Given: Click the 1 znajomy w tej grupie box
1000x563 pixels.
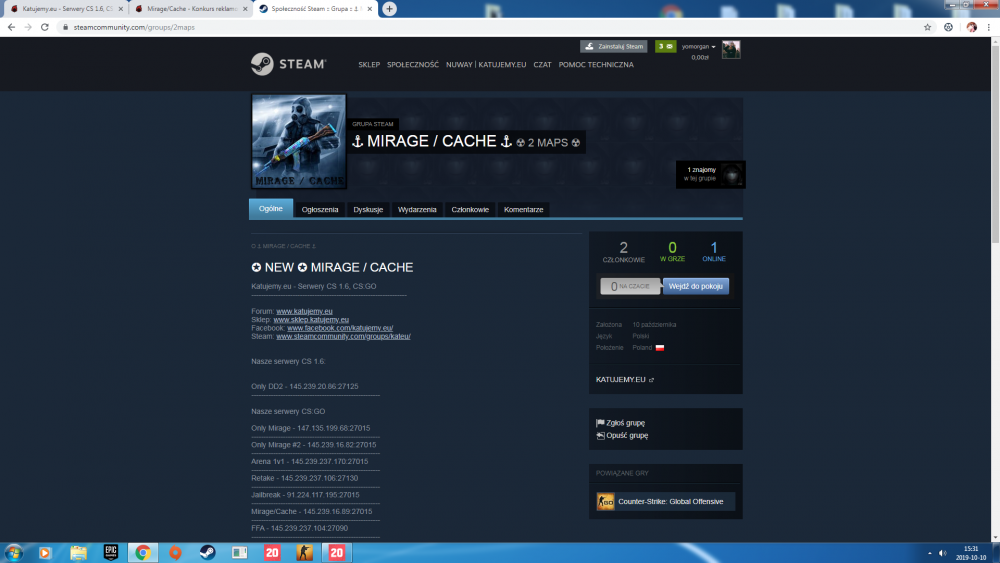Looking at the screenshot, I should (x=710, y=174).
